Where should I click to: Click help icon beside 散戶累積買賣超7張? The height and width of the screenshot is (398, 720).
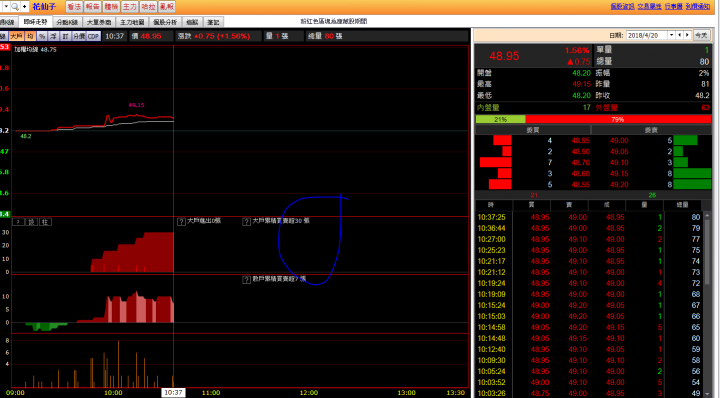point(246,280)
